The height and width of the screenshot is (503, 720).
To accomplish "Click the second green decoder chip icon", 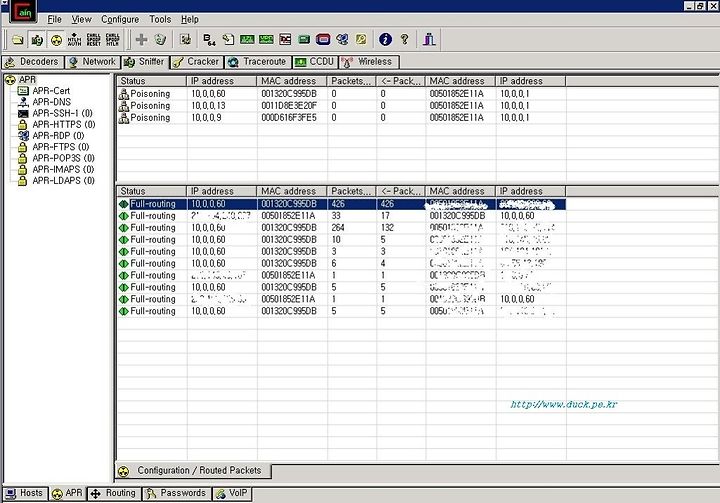I will click(266, 40).
